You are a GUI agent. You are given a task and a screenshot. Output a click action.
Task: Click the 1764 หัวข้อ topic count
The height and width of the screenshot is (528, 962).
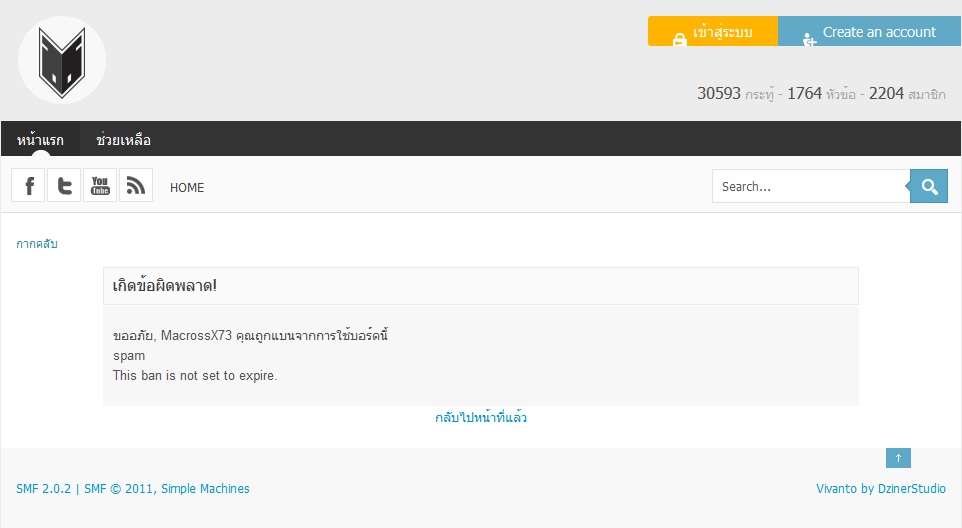click(821, 93)
